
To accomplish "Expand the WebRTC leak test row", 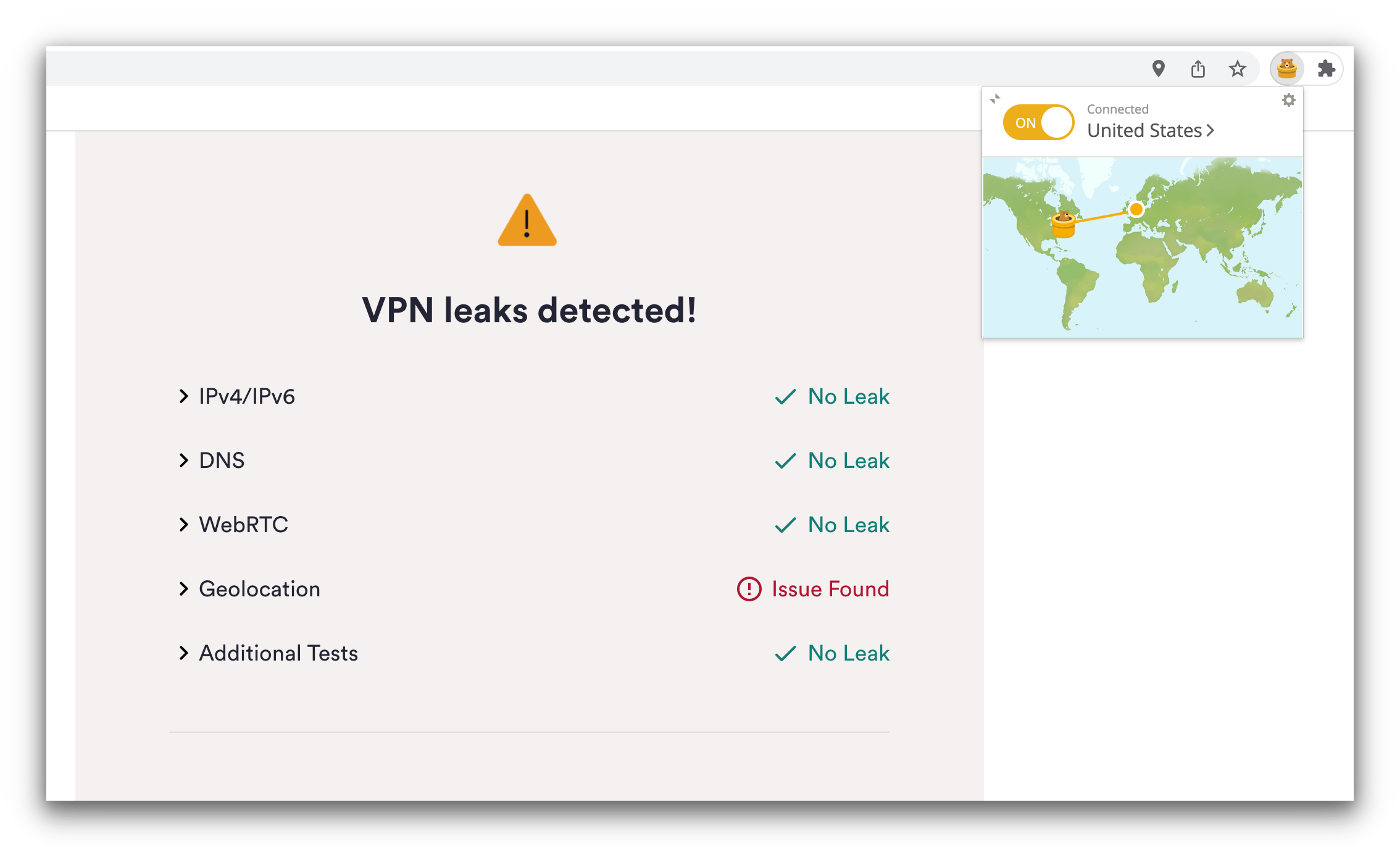I will 183,523.
